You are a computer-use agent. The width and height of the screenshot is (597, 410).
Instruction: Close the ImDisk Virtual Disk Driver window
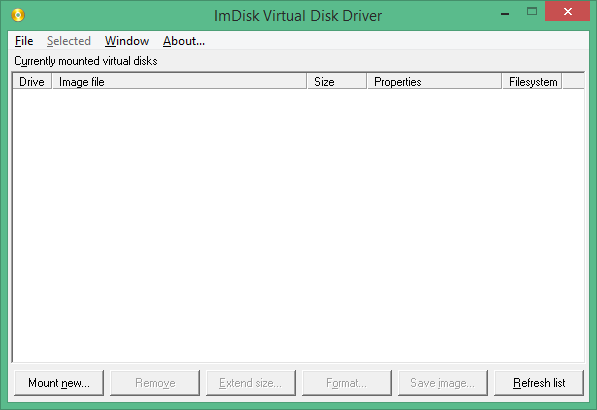click(x=567, y=11)
